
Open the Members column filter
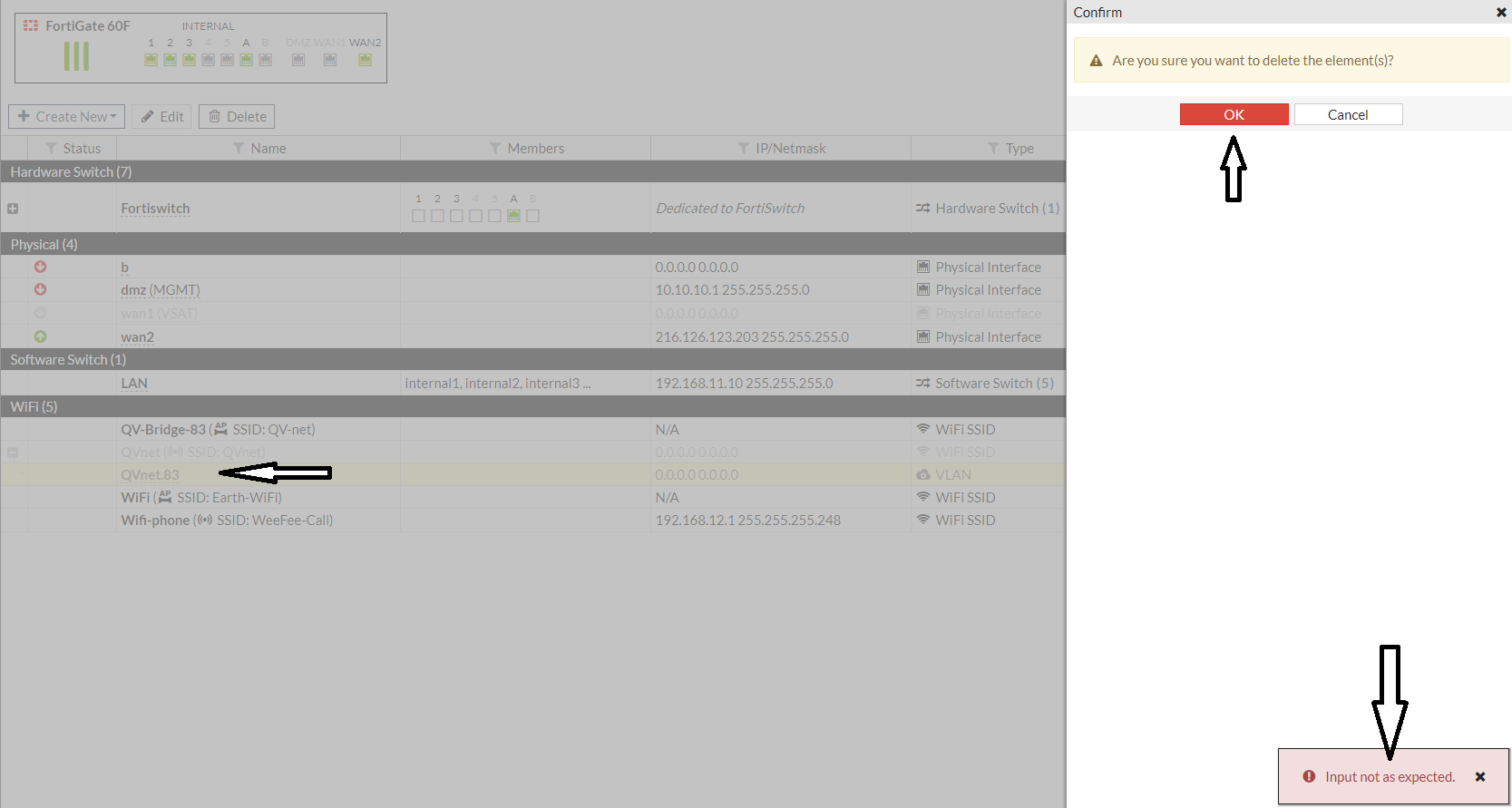click(495, 149)
